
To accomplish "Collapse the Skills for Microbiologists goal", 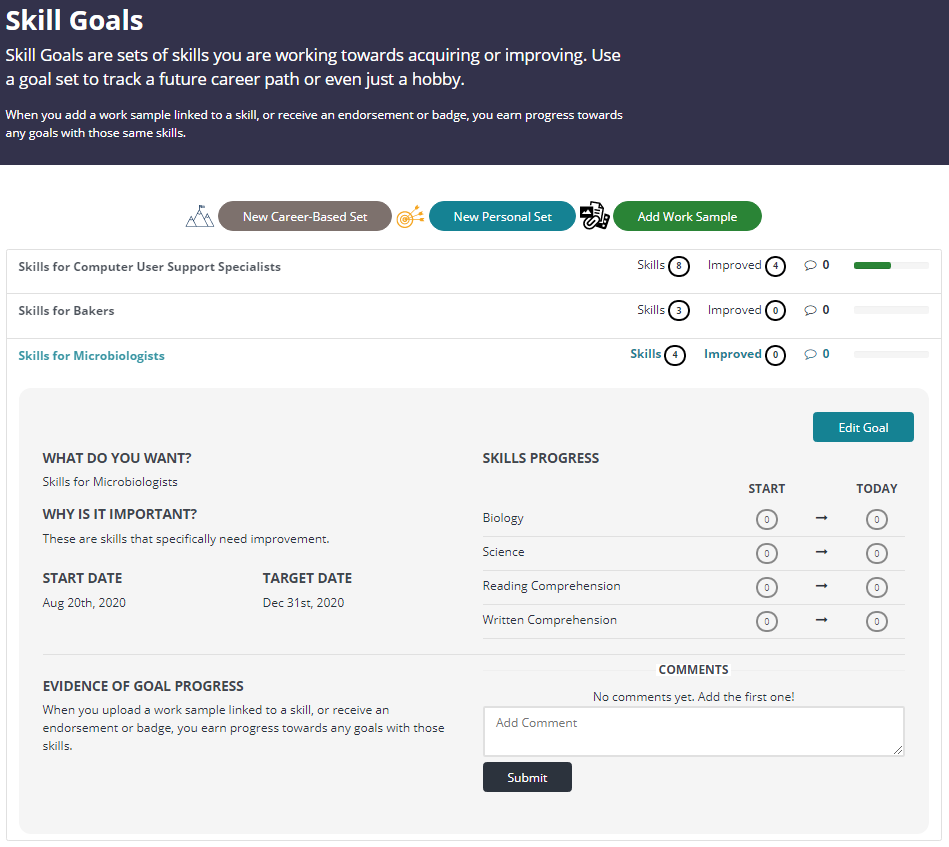I will coord(91,355).
